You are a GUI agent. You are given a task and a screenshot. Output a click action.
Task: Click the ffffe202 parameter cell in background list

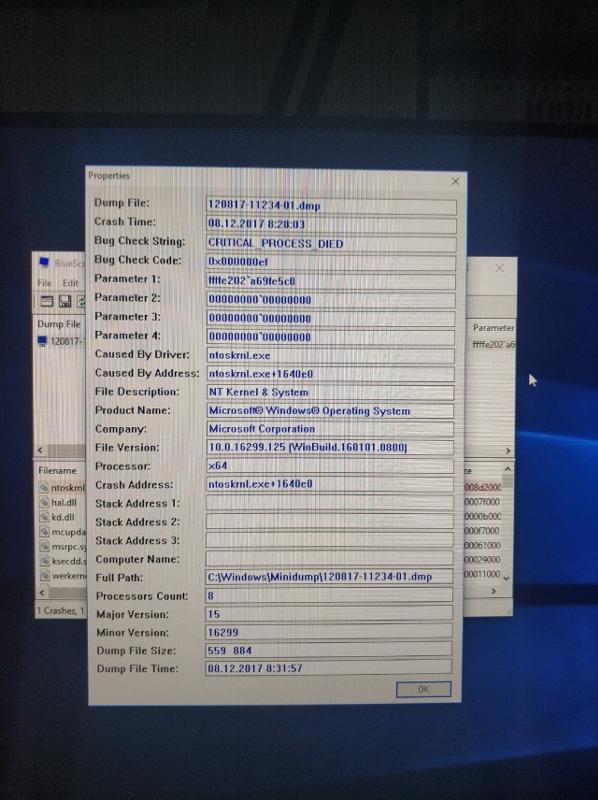[x=493, y=345]
